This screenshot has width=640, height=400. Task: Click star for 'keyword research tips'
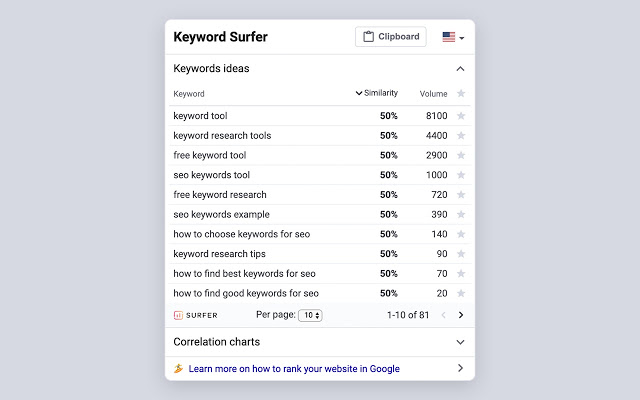tap(461, 254)
